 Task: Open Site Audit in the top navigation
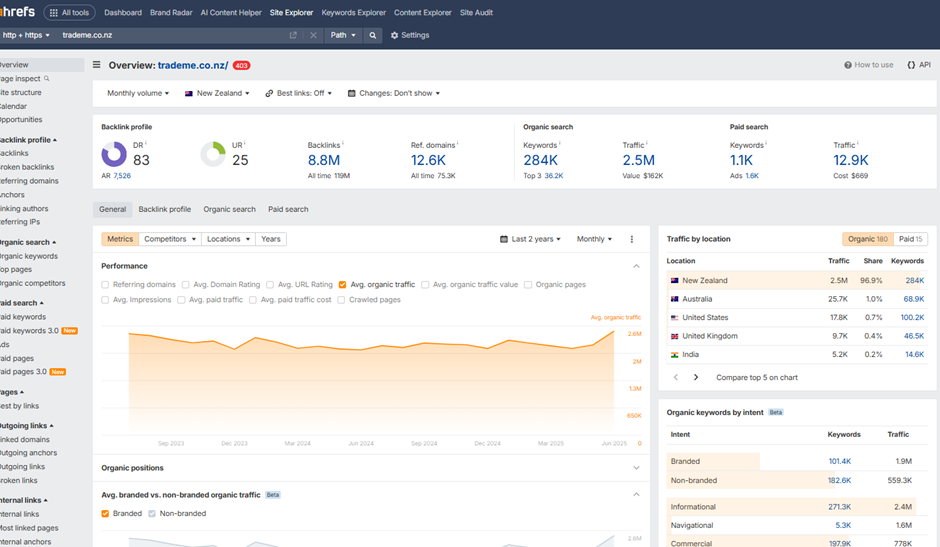click(477, 13)
